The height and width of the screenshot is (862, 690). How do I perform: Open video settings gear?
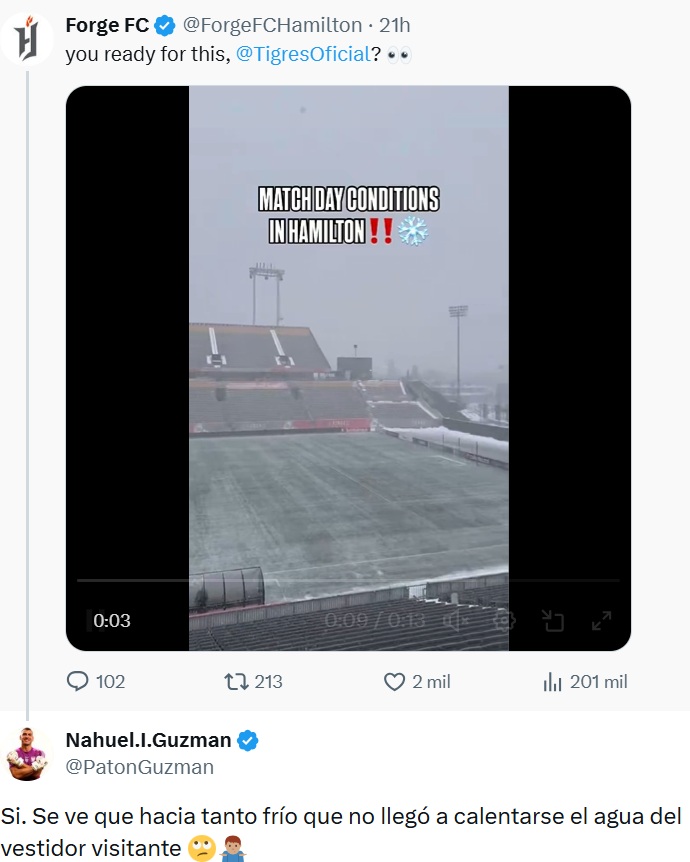[x=505, y=620]
